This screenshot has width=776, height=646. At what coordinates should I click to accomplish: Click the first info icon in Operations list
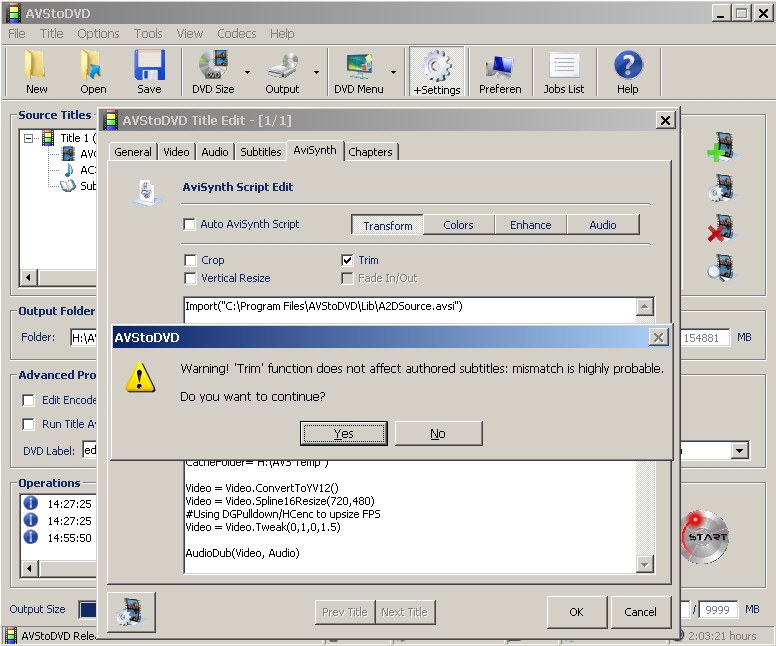coord(31,503)
